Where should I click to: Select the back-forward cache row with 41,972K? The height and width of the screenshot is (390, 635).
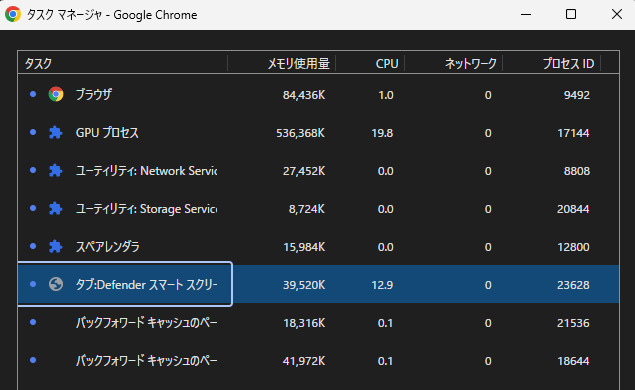319,361
